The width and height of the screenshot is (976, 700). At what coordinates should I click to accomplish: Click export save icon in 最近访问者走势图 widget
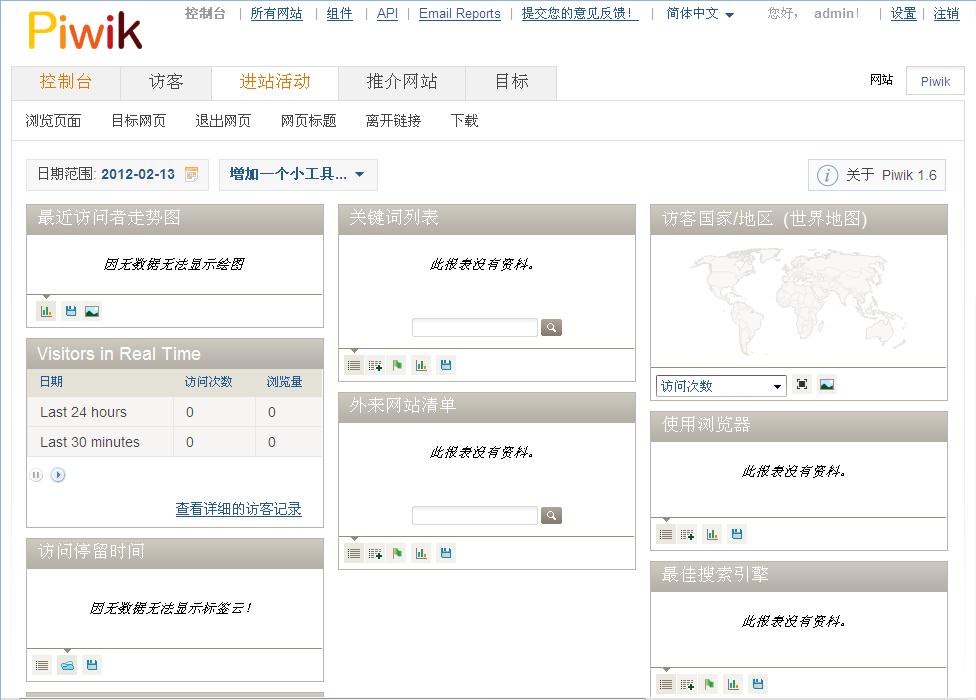71,311
